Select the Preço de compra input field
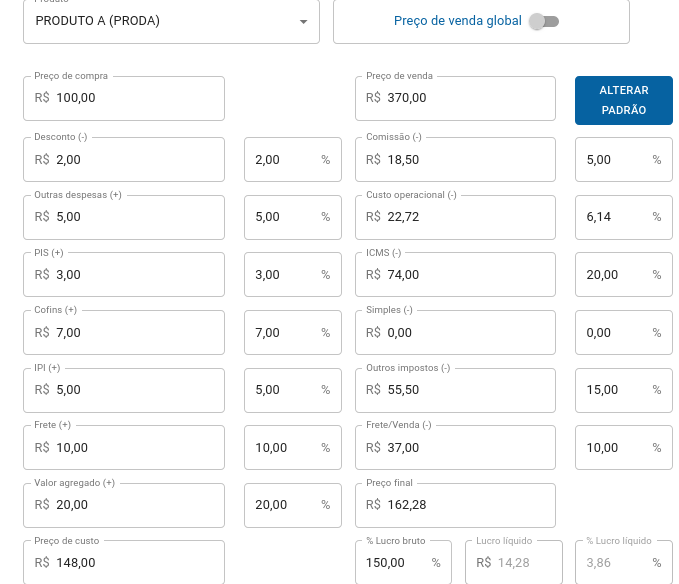679x584 pixels. [x=124, y=98]
